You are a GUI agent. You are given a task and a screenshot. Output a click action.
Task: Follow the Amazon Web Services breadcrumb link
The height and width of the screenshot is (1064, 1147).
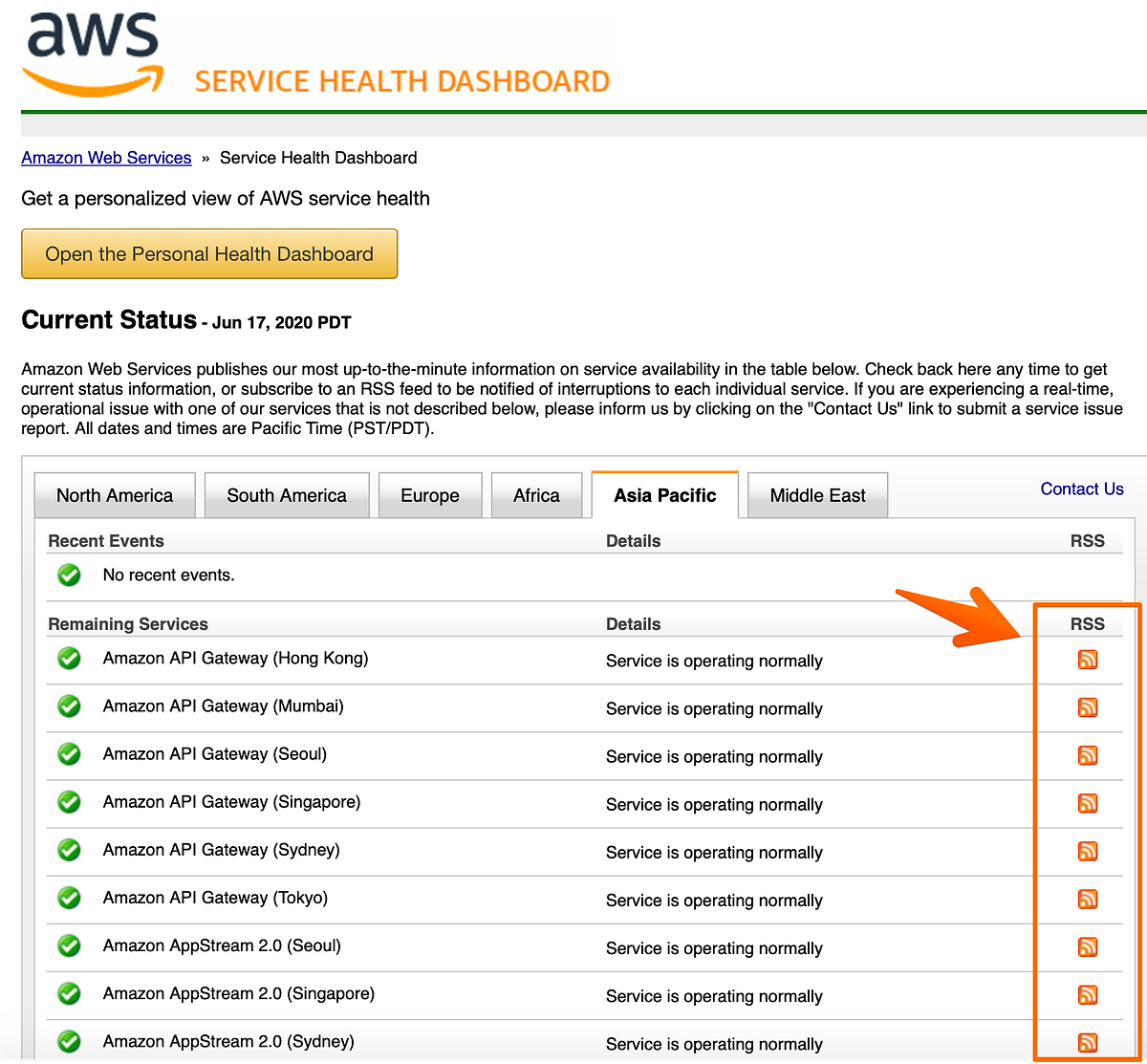[x=106, y=157]
